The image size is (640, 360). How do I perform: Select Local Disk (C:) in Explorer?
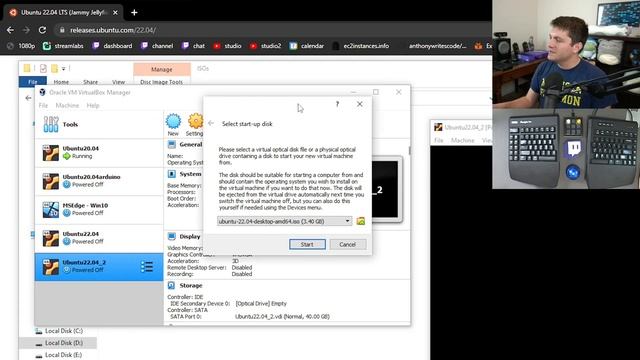(59, 331)
